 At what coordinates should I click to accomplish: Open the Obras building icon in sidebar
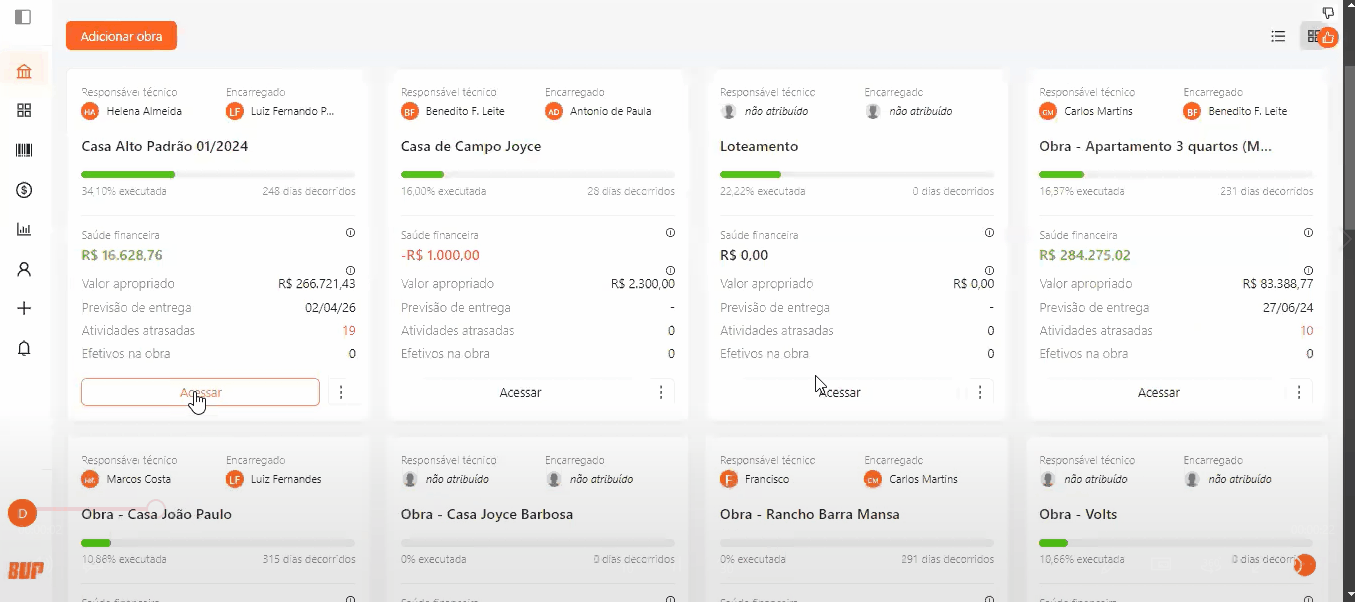pyautogui.click(x=24, y=71)
